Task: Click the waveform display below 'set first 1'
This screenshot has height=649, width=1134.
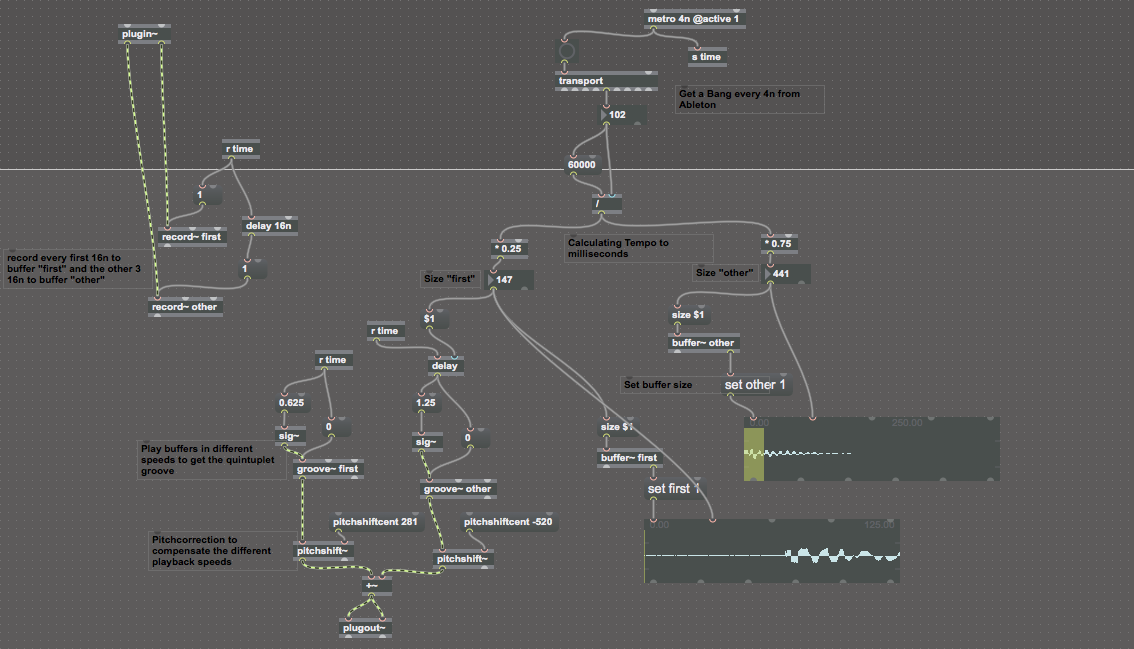Action: [772, 552]
